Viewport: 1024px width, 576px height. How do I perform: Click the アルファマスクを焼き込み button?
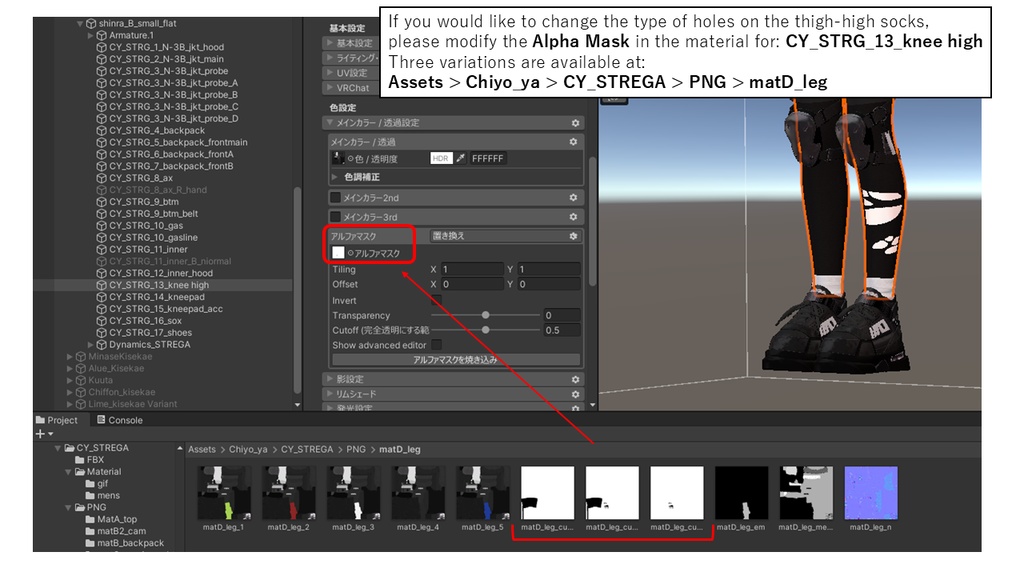(456, 360)
